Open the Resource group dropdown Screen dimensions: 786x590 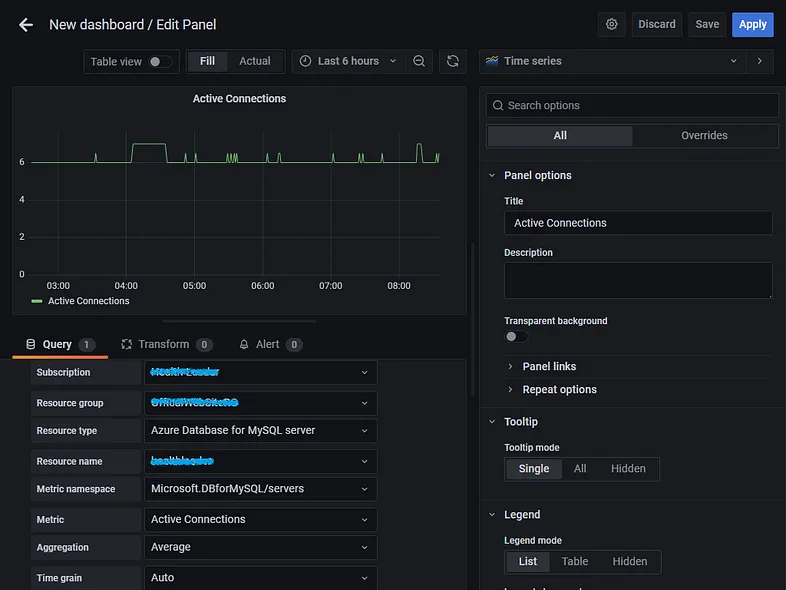pyautogui.click(x=261, y=403)
